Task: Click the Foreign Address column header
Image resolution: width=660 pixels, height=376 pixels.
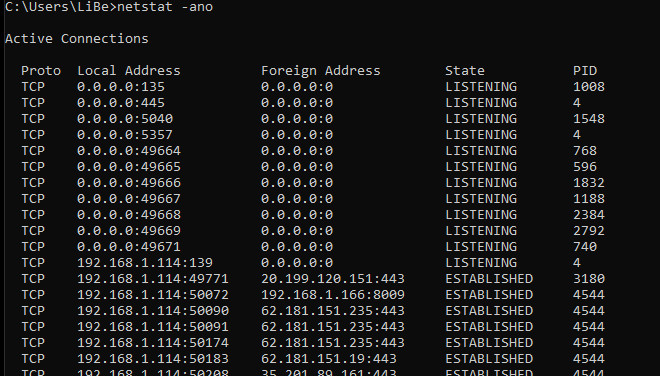Action: click(x=321, y=71)
